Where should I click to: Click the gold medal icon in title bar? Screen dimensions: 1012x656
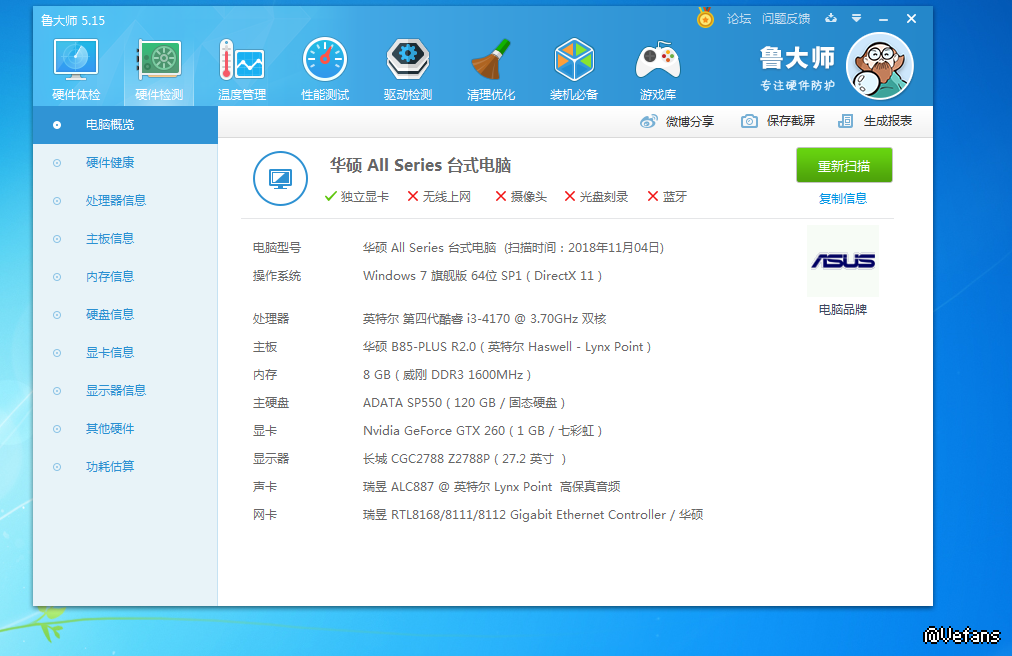point(705,19)
